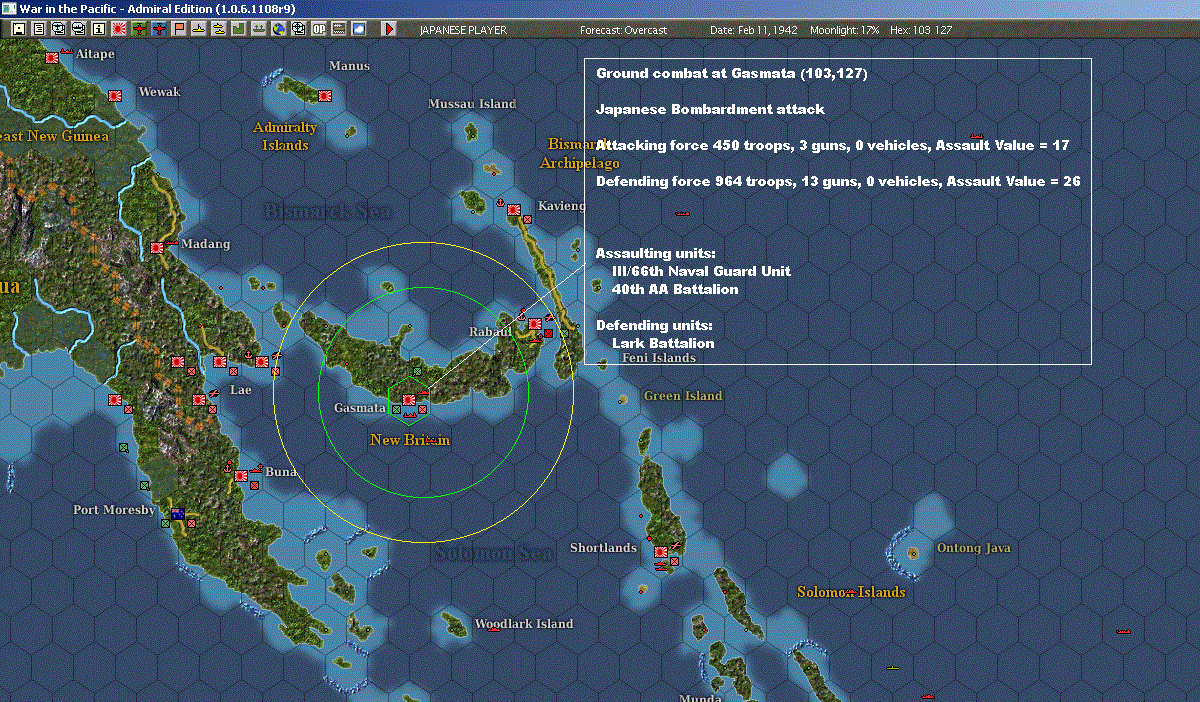Click the OP toolbar button
1200x702 pixels.
(x=317, y=29)
